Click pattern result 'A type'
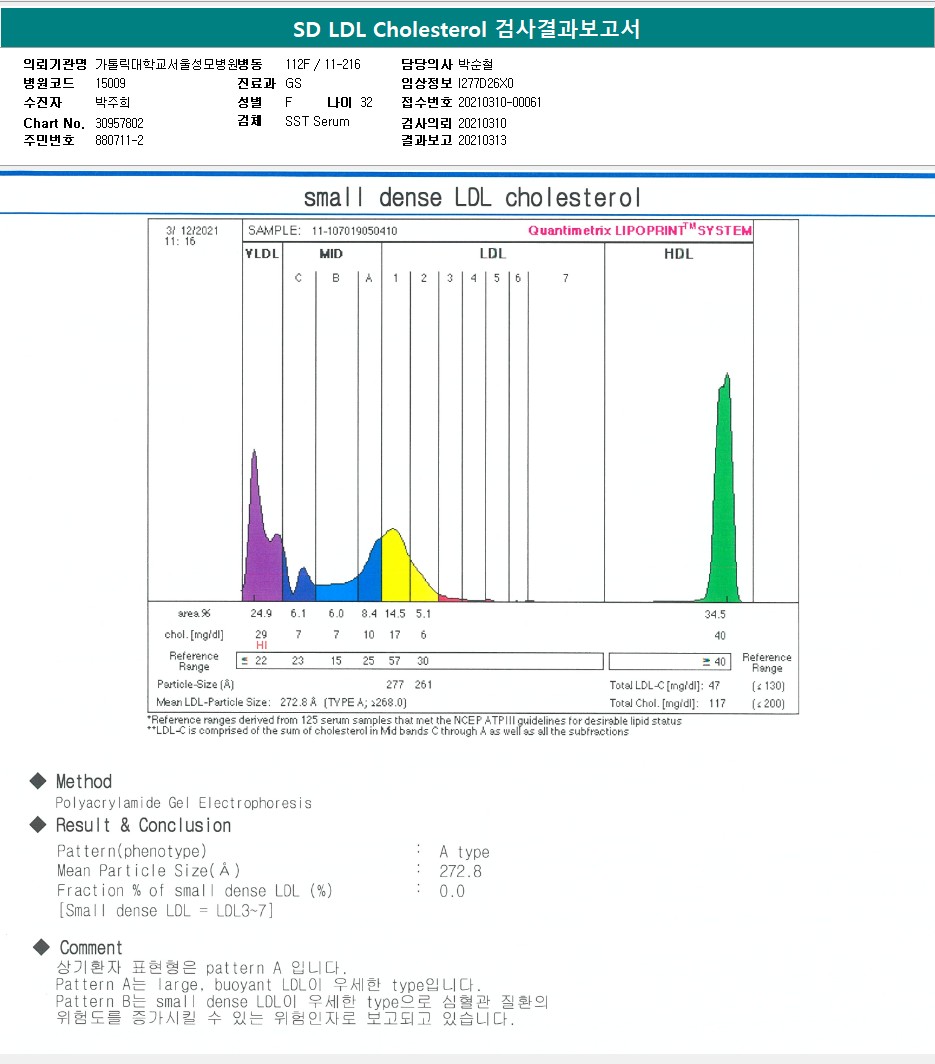 tap(464, 852)
